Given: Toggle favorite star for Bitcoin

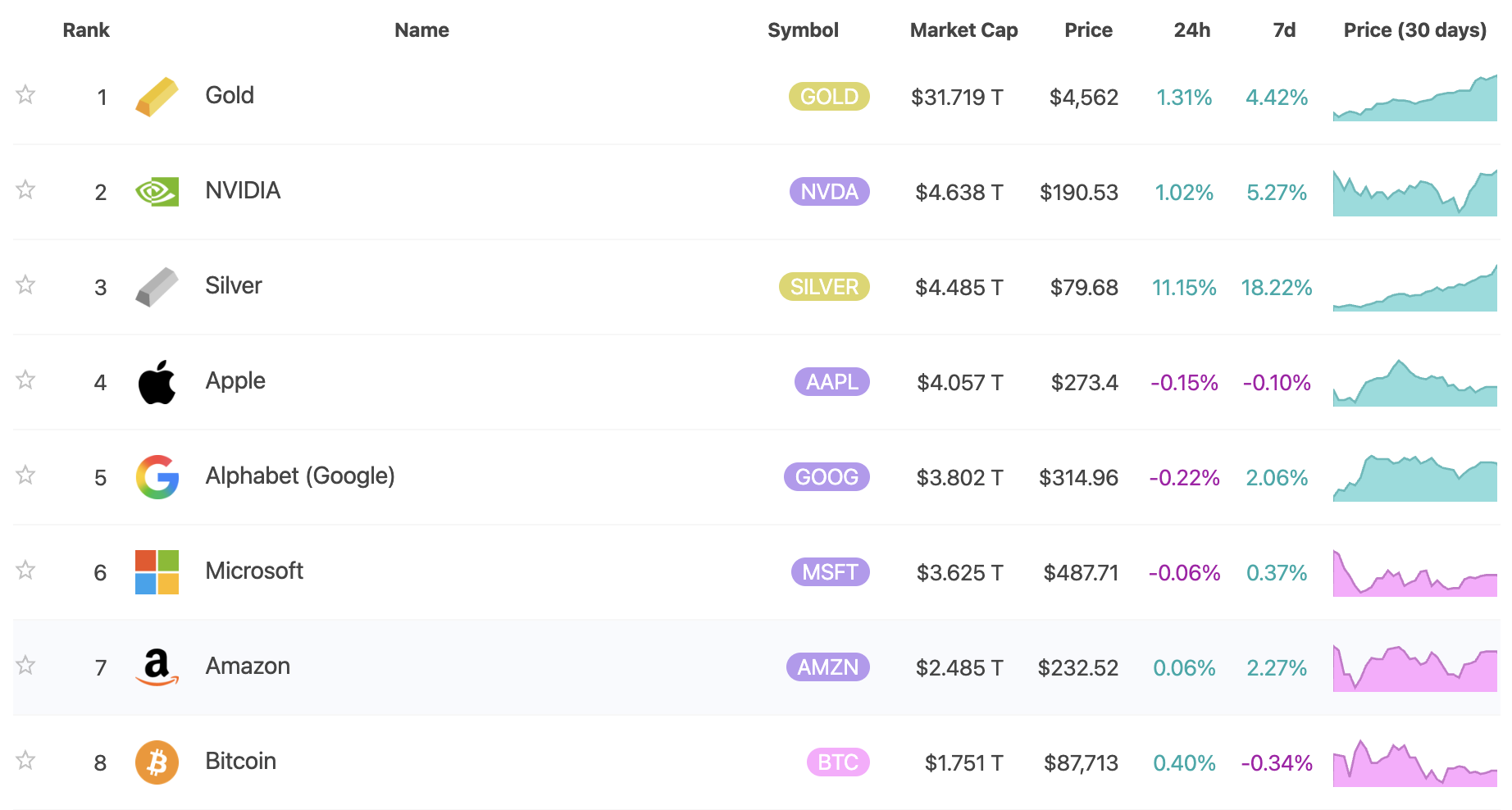Looking at the screenshot, I should click(25, 761).
